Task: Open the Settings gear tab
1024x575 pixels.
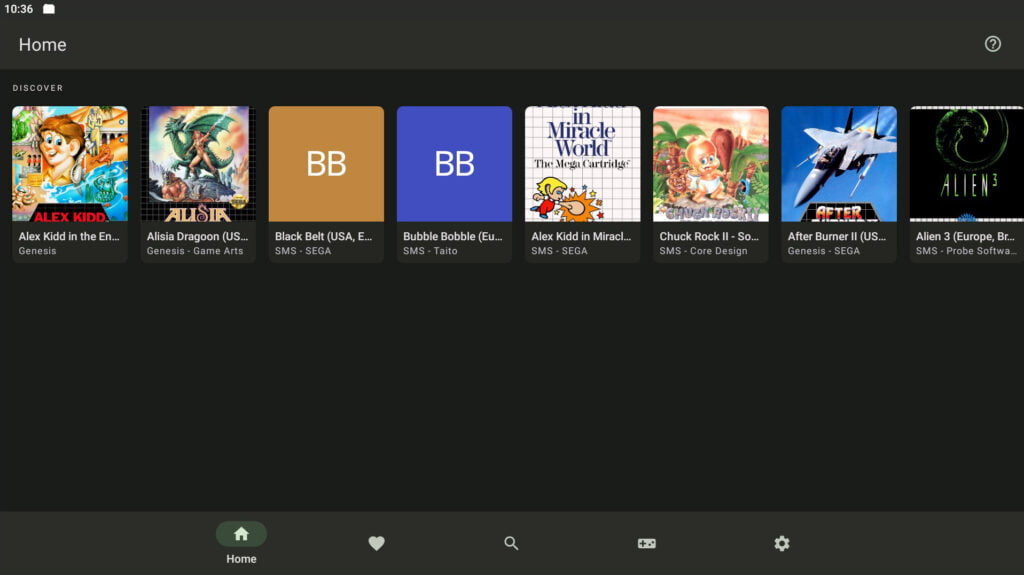Action: 782,543
